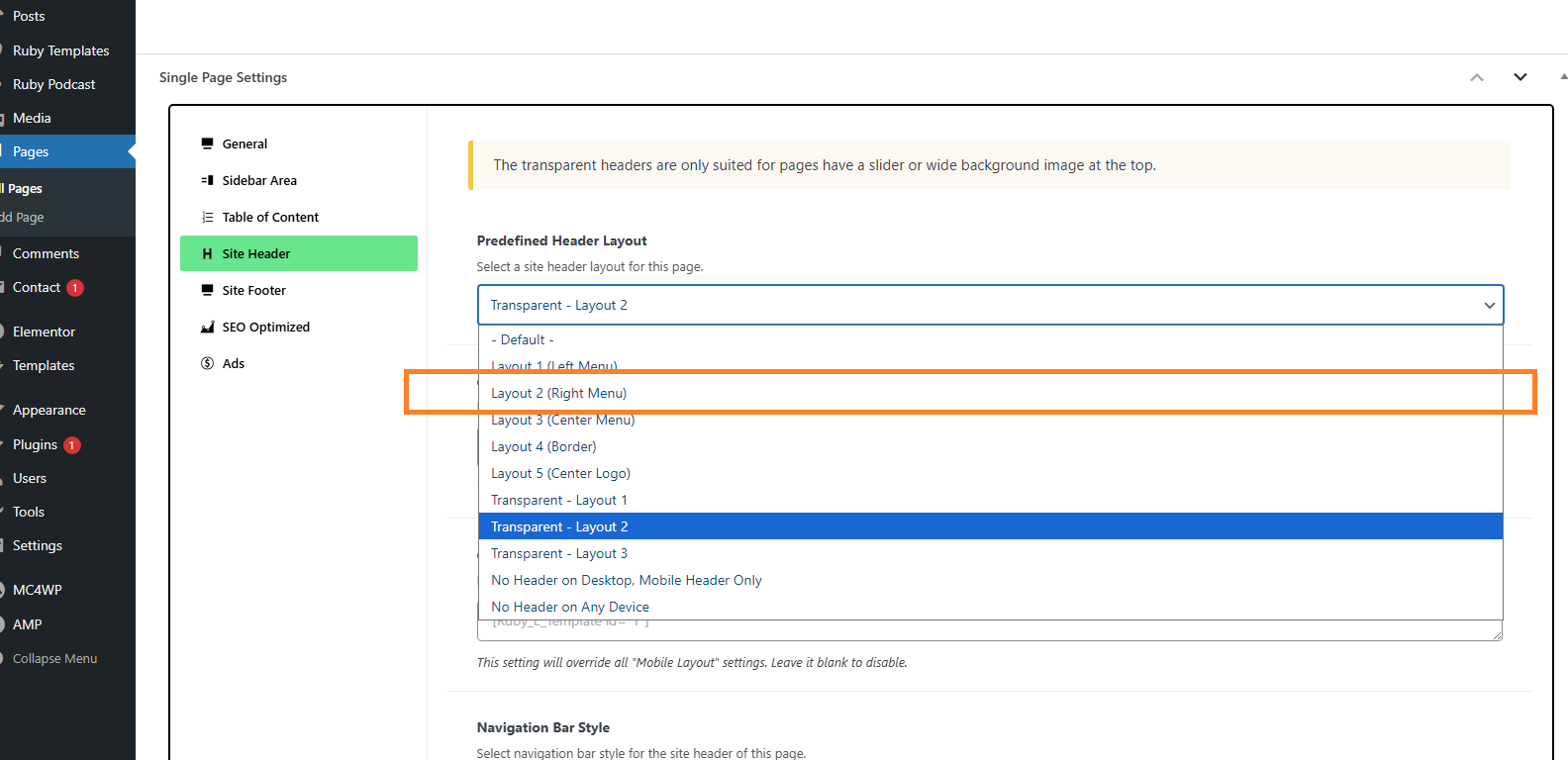The image size is (1568, 760).
Task: Click the transparent headers notice text
Action: tap(825, 165)
